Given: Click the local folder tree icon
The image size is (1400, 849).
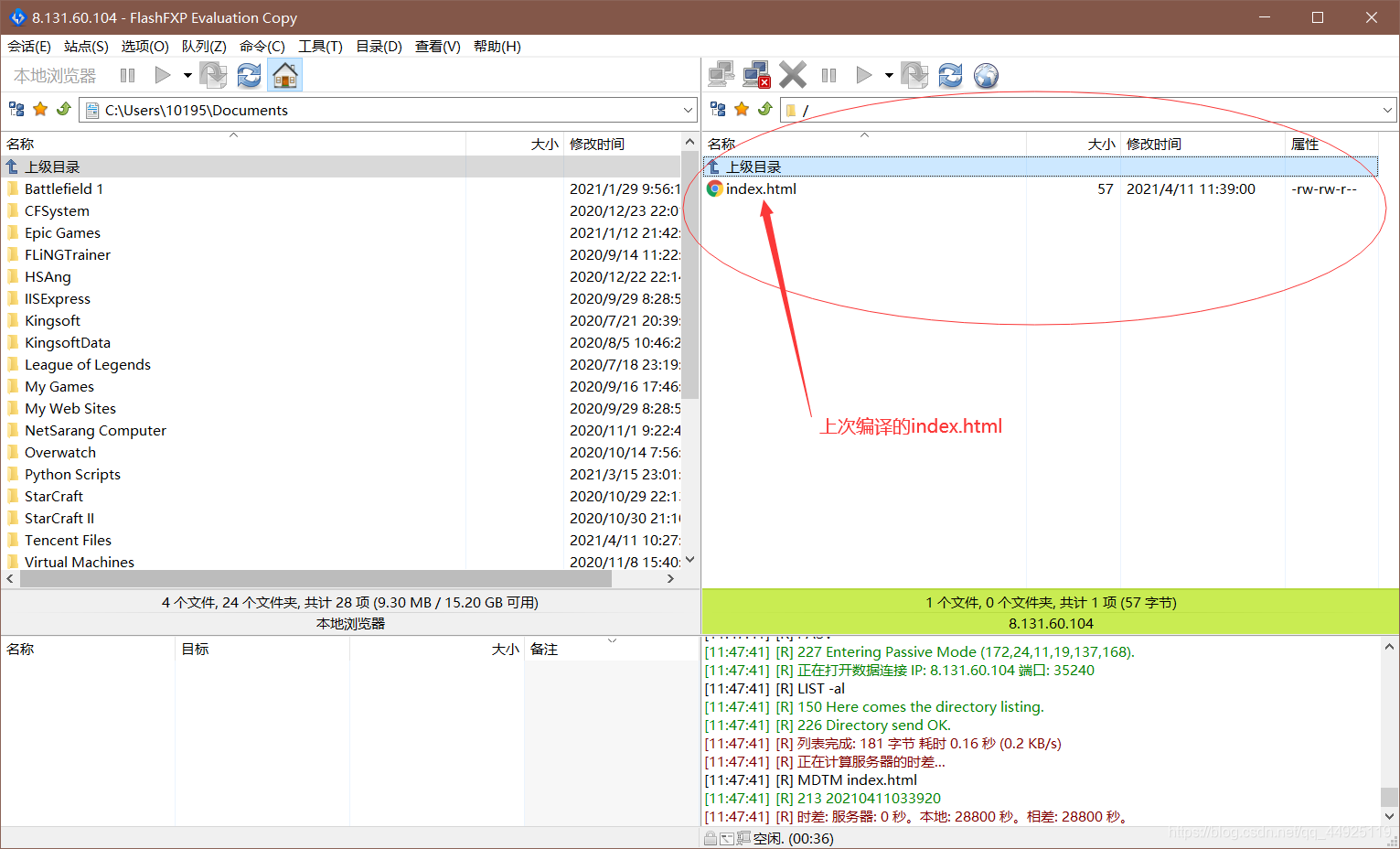Looking at the screenshot, I should tap(16, 110).
